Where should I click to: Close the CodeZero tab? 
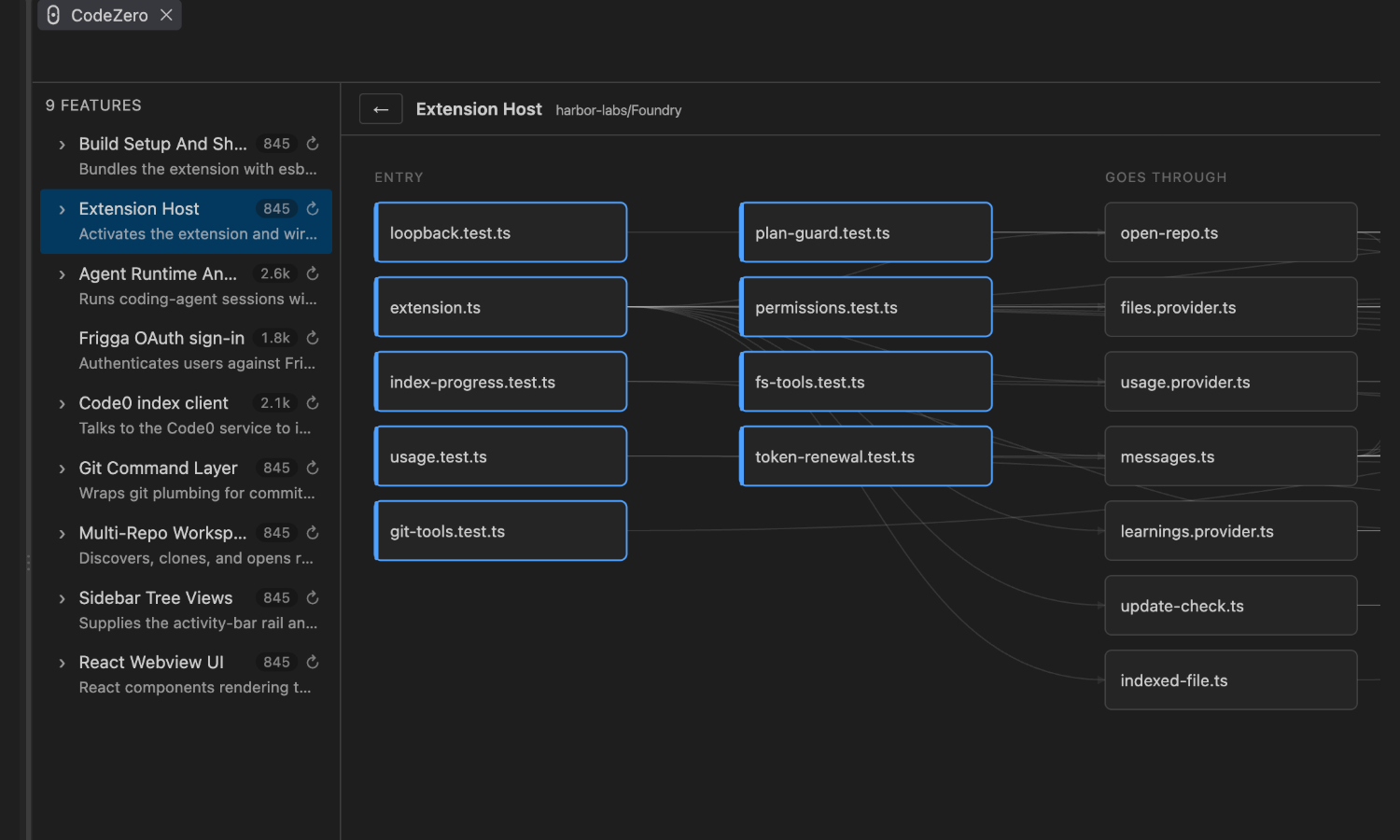point(166,15)
